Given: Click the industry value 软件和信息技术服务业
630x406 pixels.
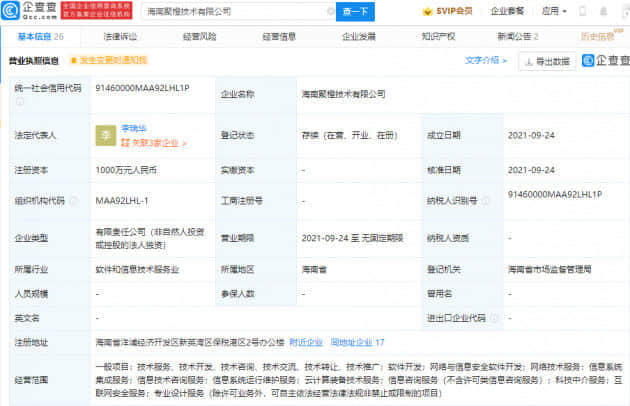Looking at the screenshot, I should click(137, 269).
